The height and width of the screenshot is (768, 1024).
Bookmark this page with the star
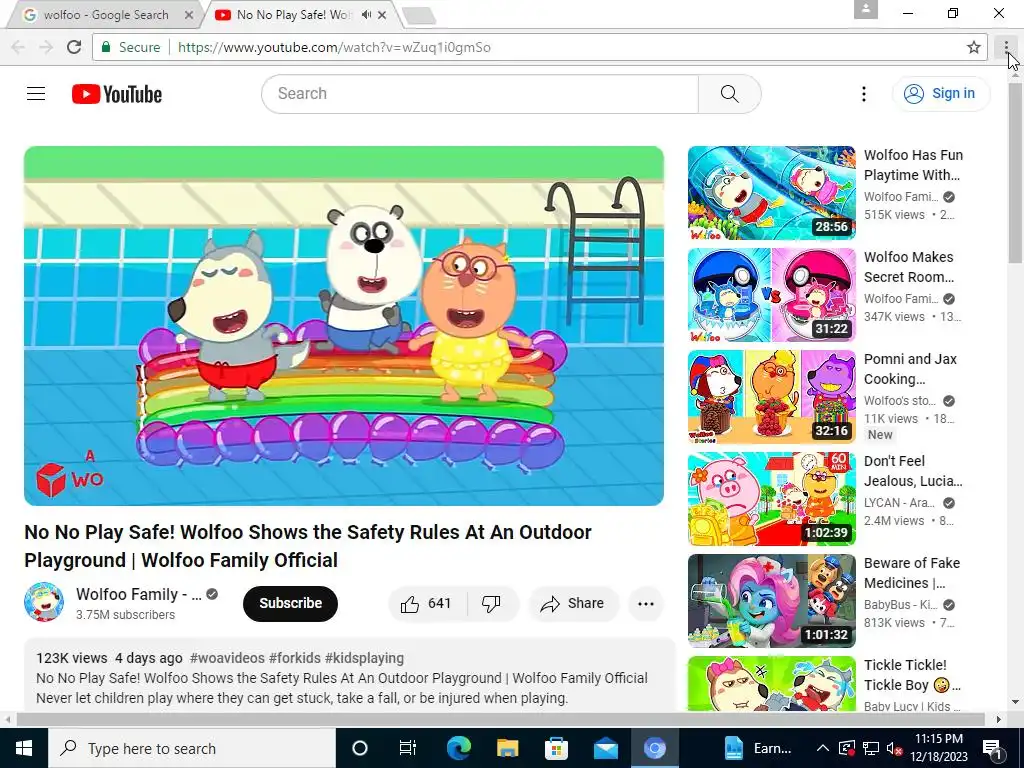tap(974, 47)
